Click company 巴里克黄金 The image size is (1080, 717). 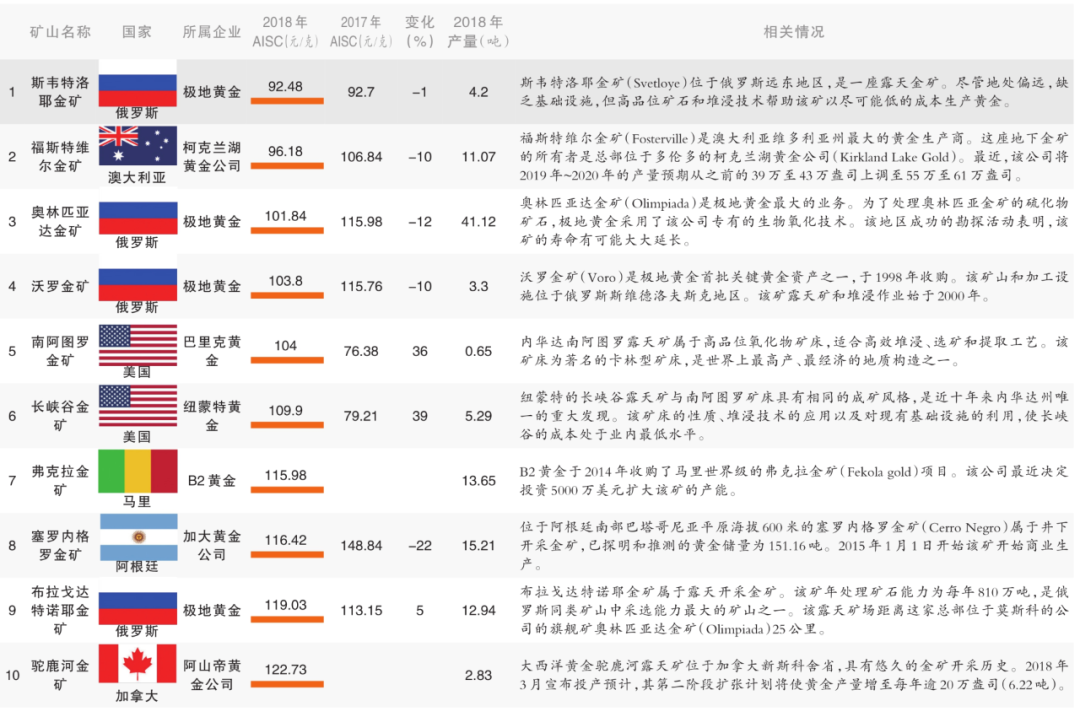211,351
